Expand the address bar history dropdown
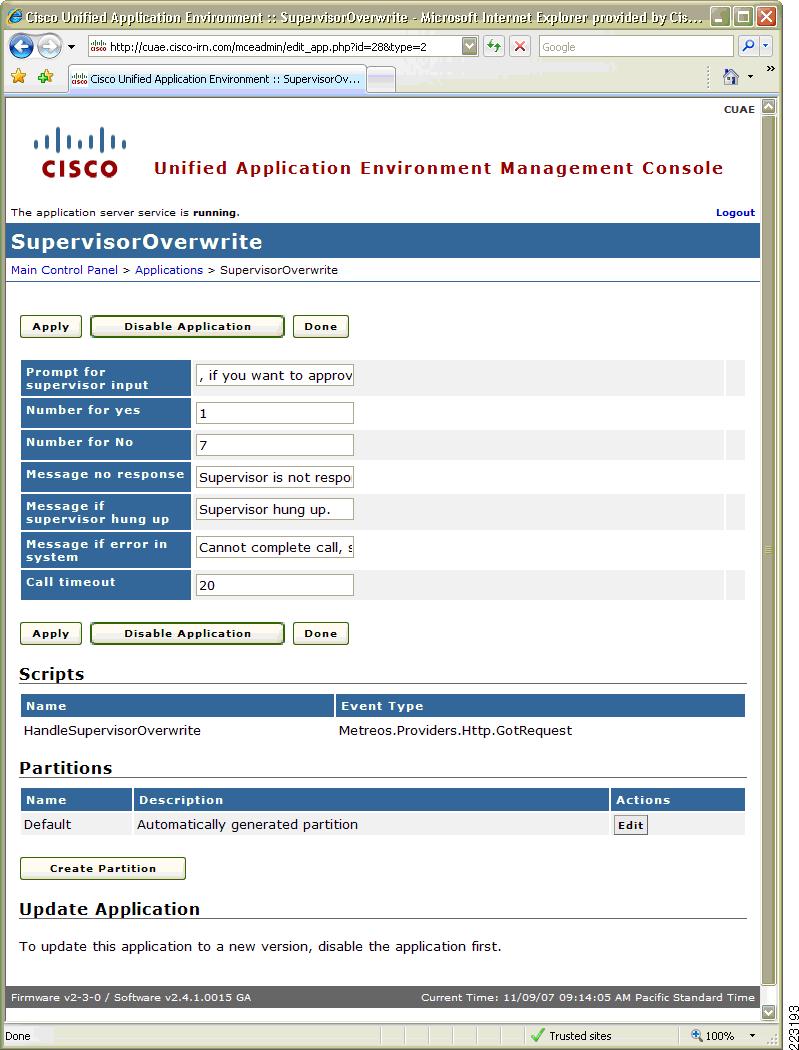The width and height of the screenshot is (799, 1050). pyautogui.click(x=470, y=46)
